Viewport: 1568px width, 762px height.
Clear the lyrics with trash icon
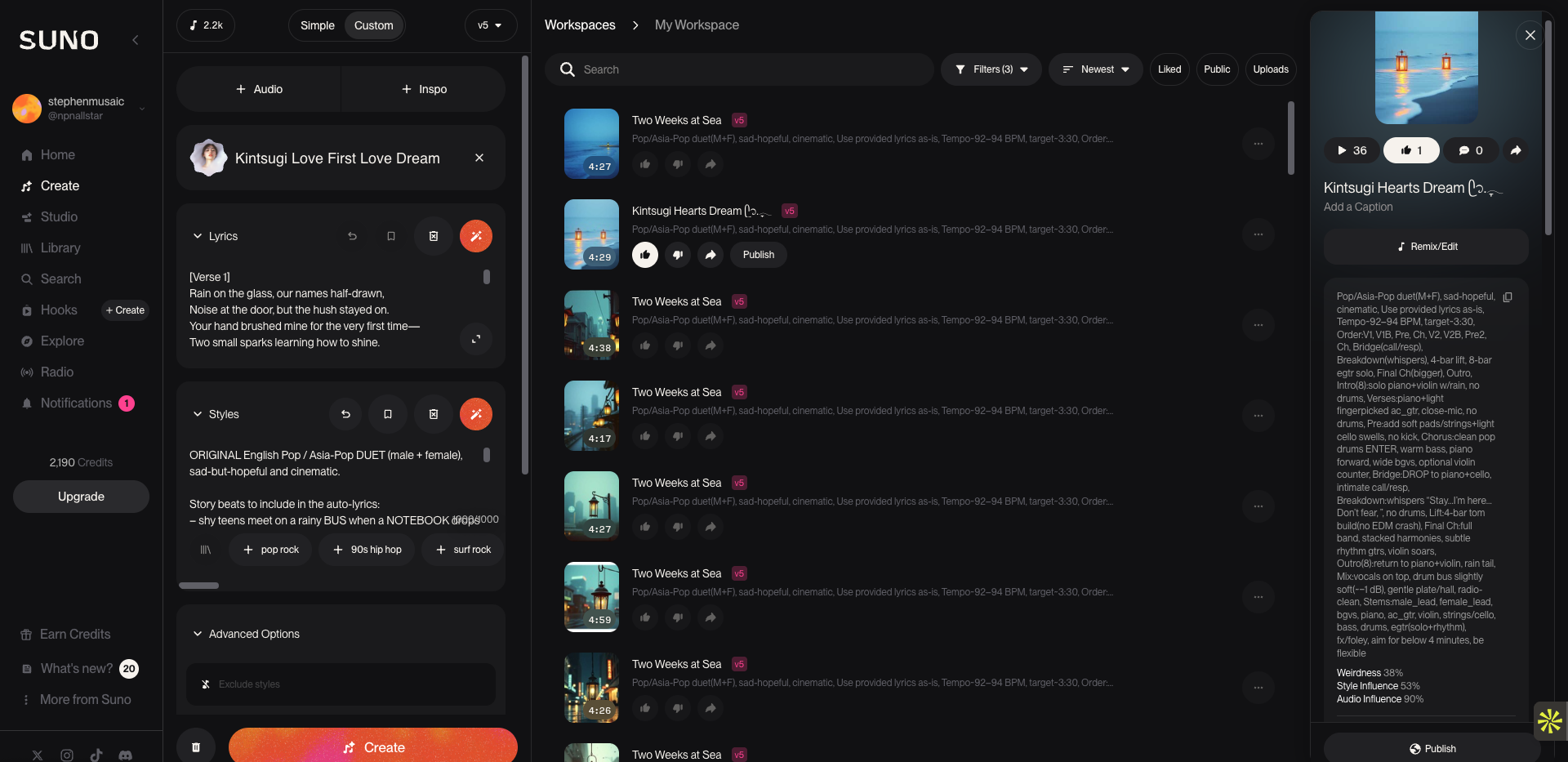(434, 236)
